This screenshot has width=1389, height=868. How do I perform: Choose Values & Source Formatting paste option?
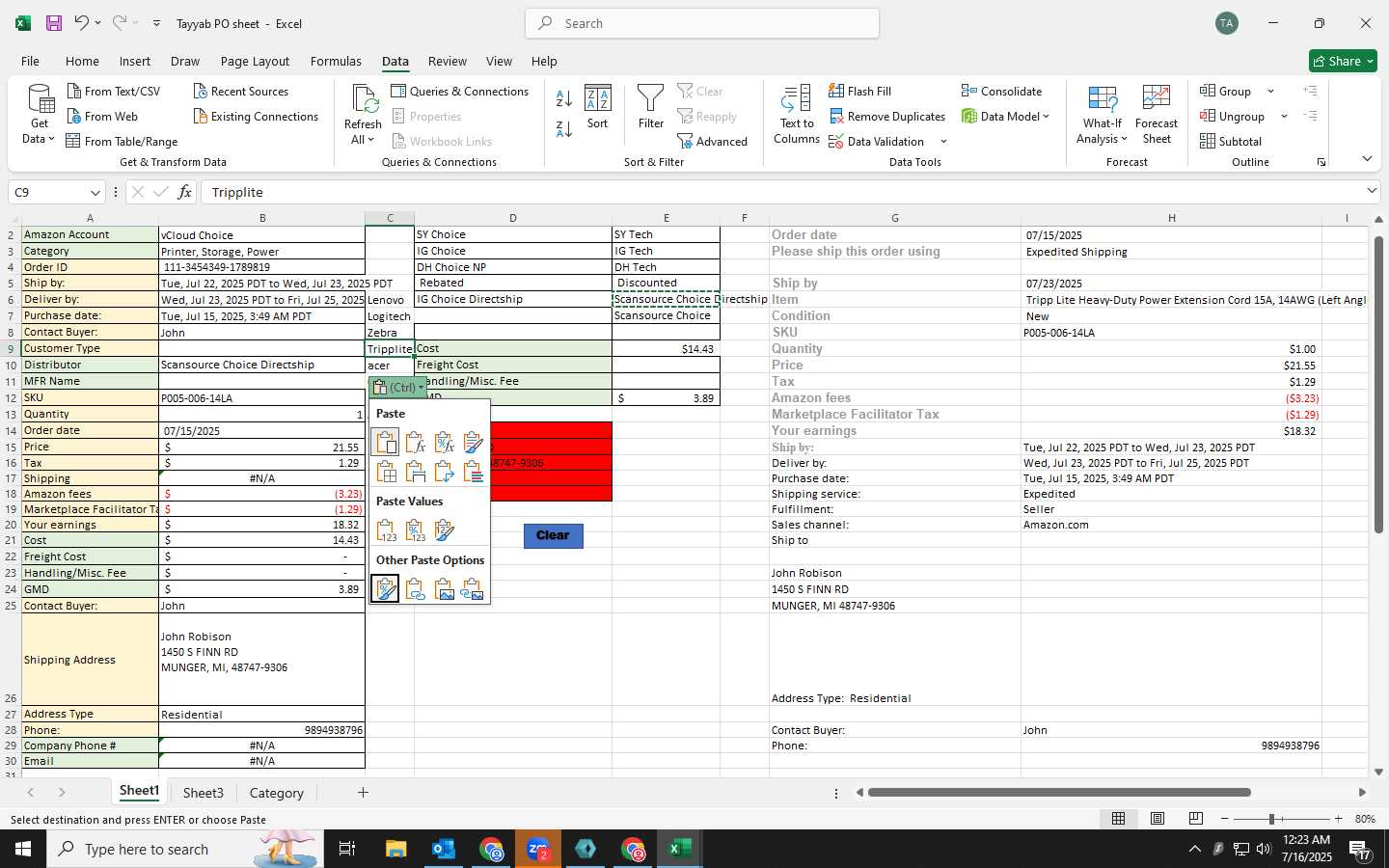(x=444, y=530)
